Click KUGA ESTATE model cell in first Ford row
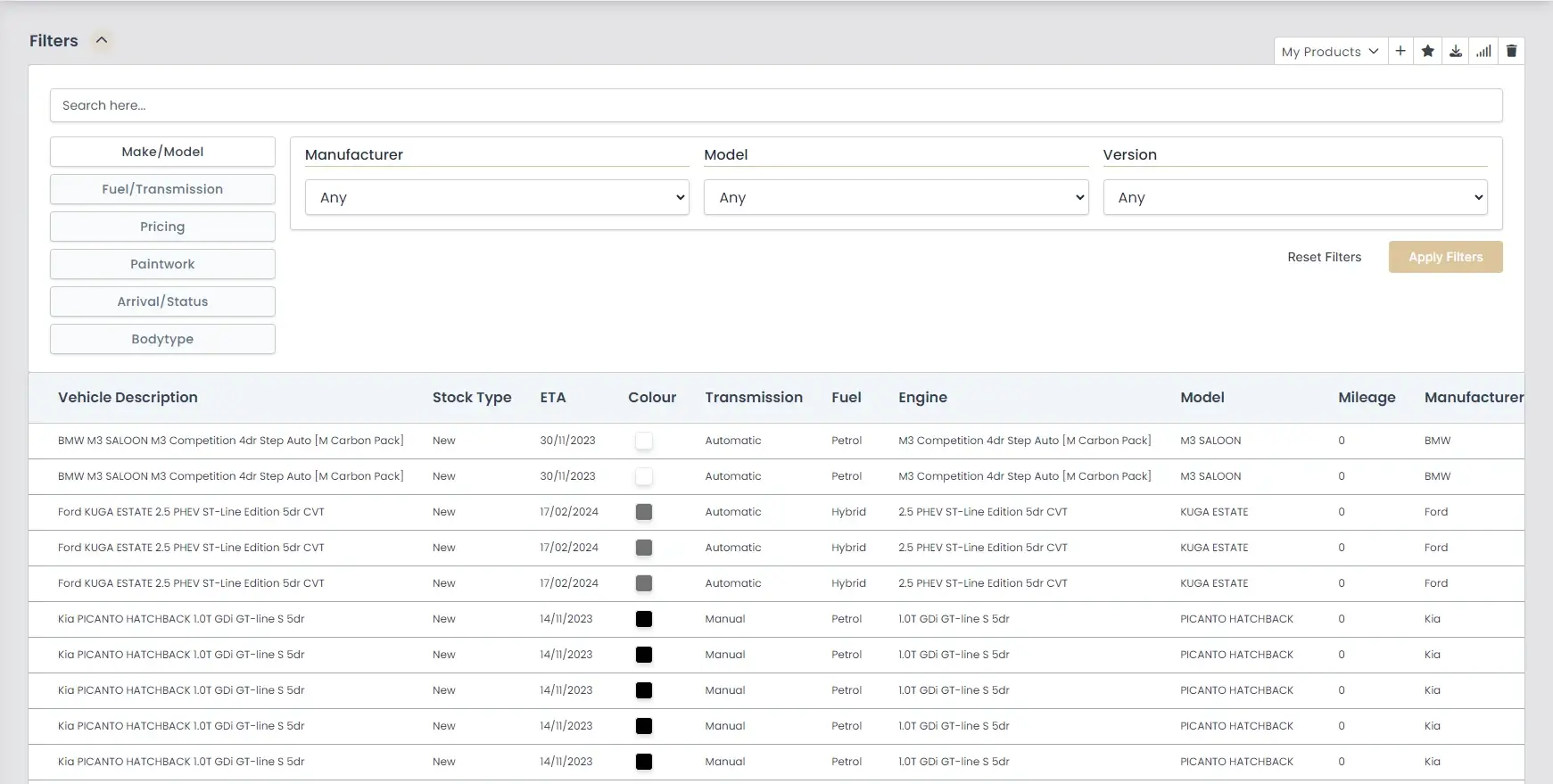The height and width of the screenshot is (784, 1553). pyautogui.click(x=1214, y=512)
